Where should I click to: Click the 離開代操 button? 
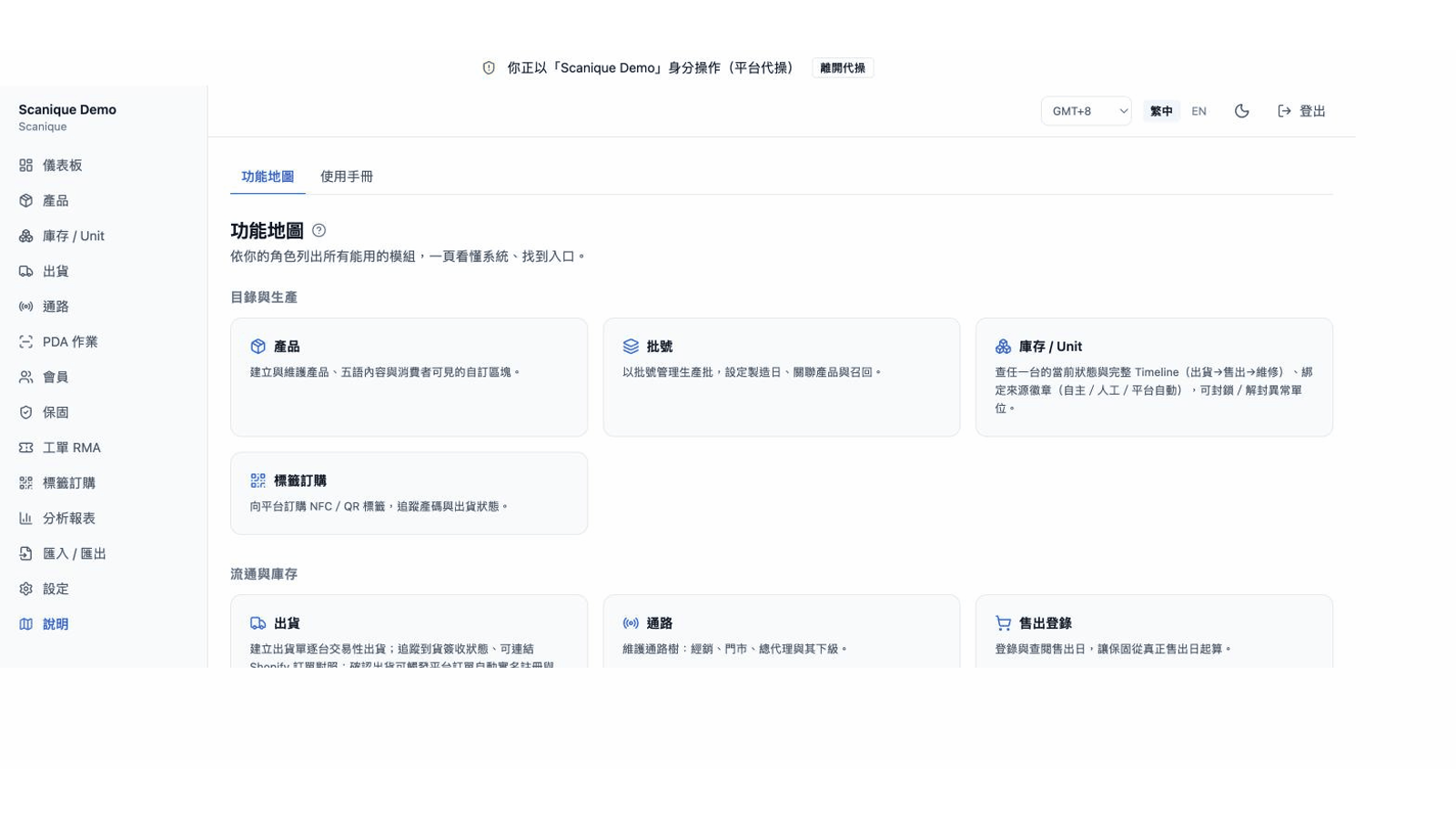[x=843, y=68]
